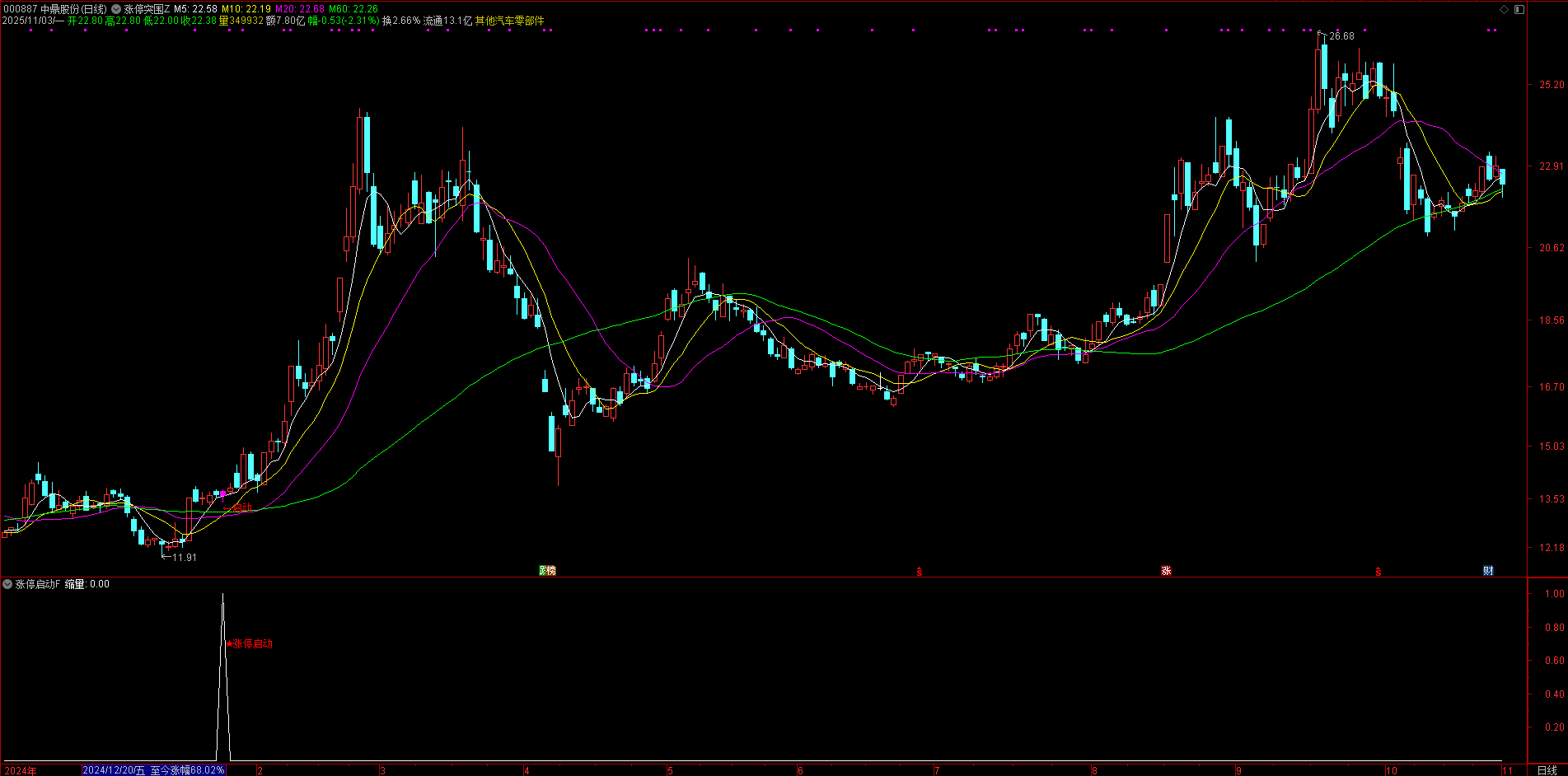The width and height of the screenshot is (1568, 776).
Task: Open the 日线 period selector at bottom right
Action: (x=1547, y=770)
